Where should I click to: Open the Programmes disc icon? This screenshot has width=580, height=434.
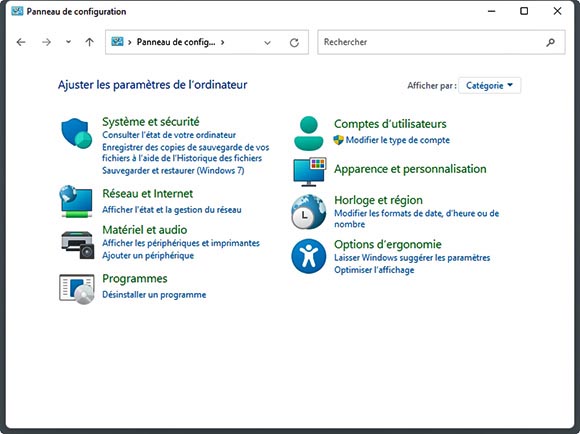point(77,289)
